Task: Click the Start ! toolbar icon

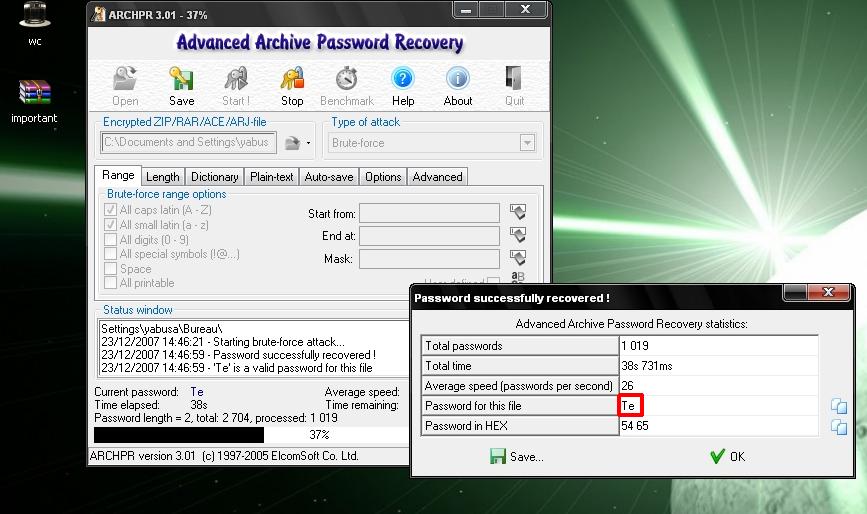Action: point(236,78)
